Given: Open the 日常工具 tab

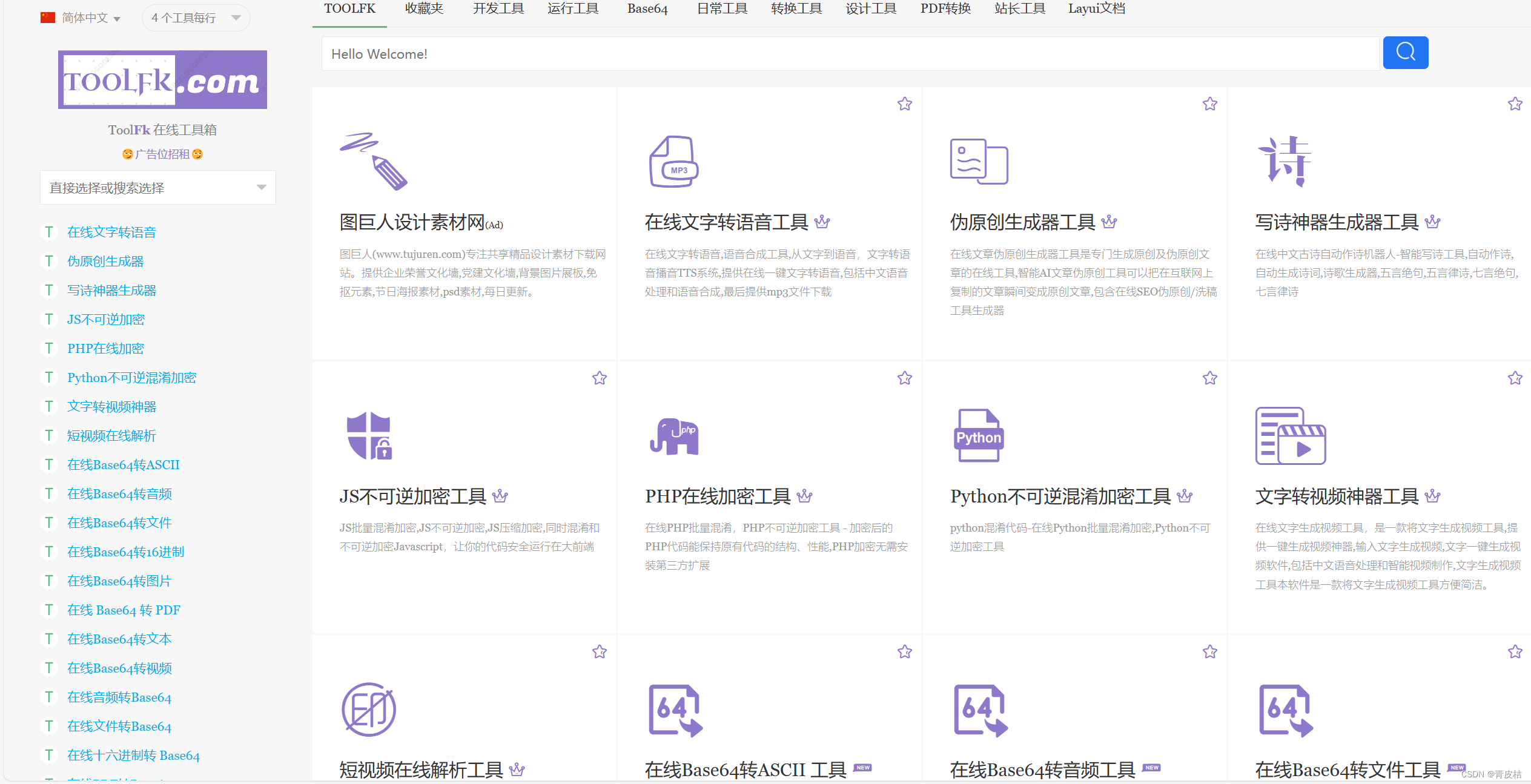Looking at the screenshot, I should tap(722, 9).
